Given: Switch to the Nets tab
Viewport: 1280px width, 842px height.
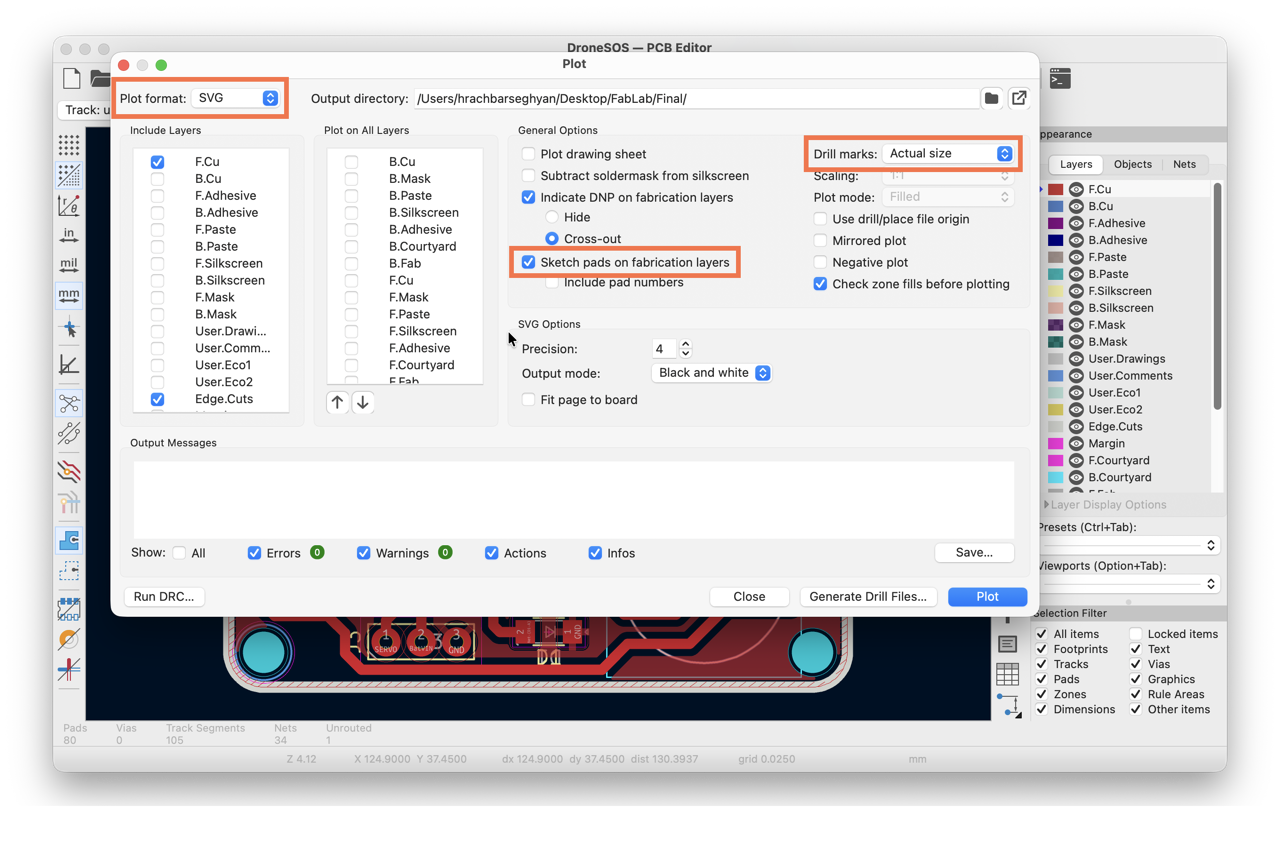Looking at the screenshot, I should (1184, 164).
